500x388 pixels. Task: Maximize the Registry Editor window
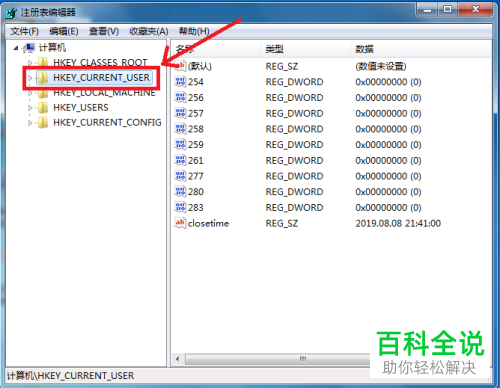point(448,10)
